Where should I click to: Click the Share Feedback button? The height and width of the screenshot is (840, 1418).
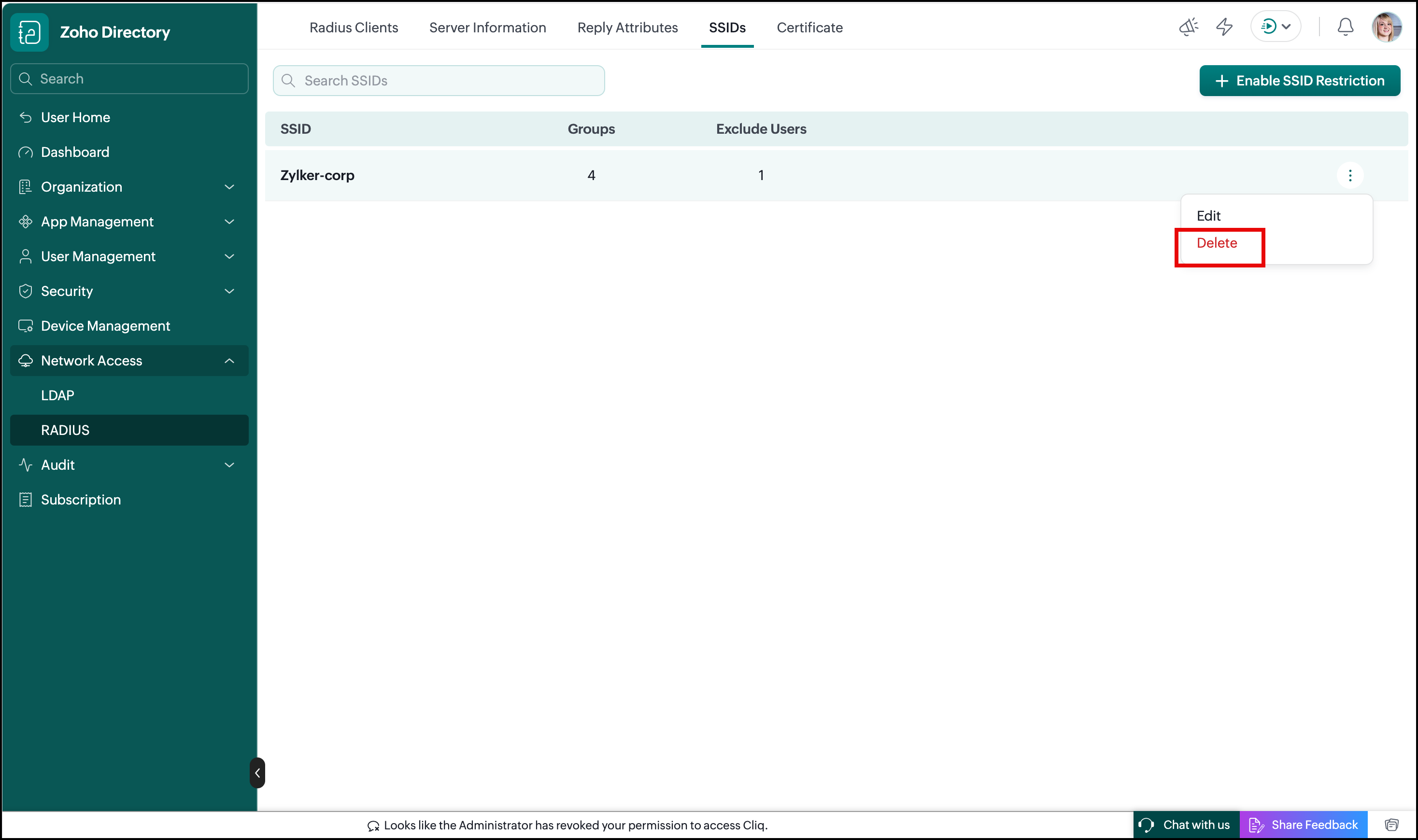1303,825
